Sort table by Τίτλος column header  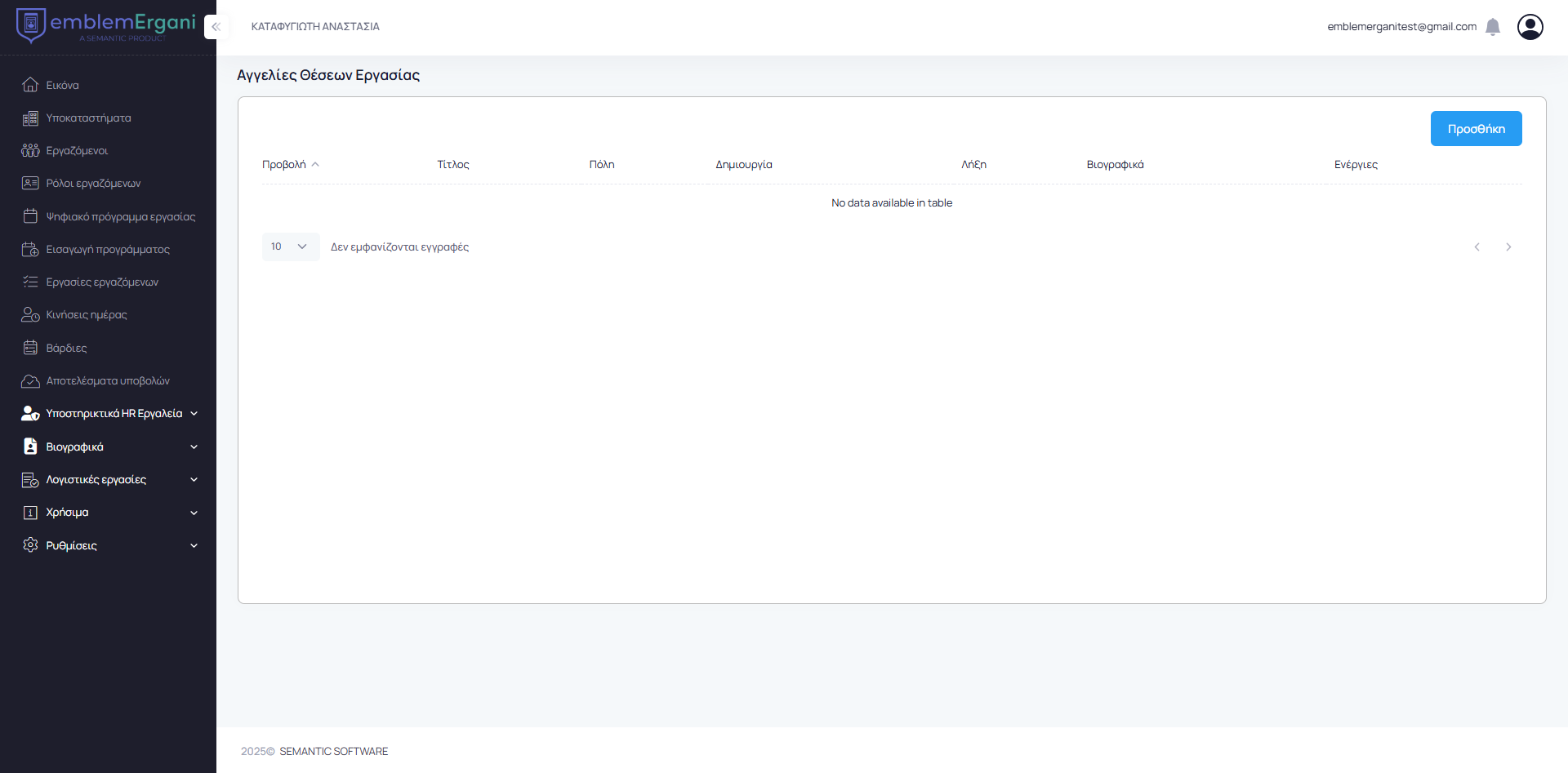coord(453,165)
